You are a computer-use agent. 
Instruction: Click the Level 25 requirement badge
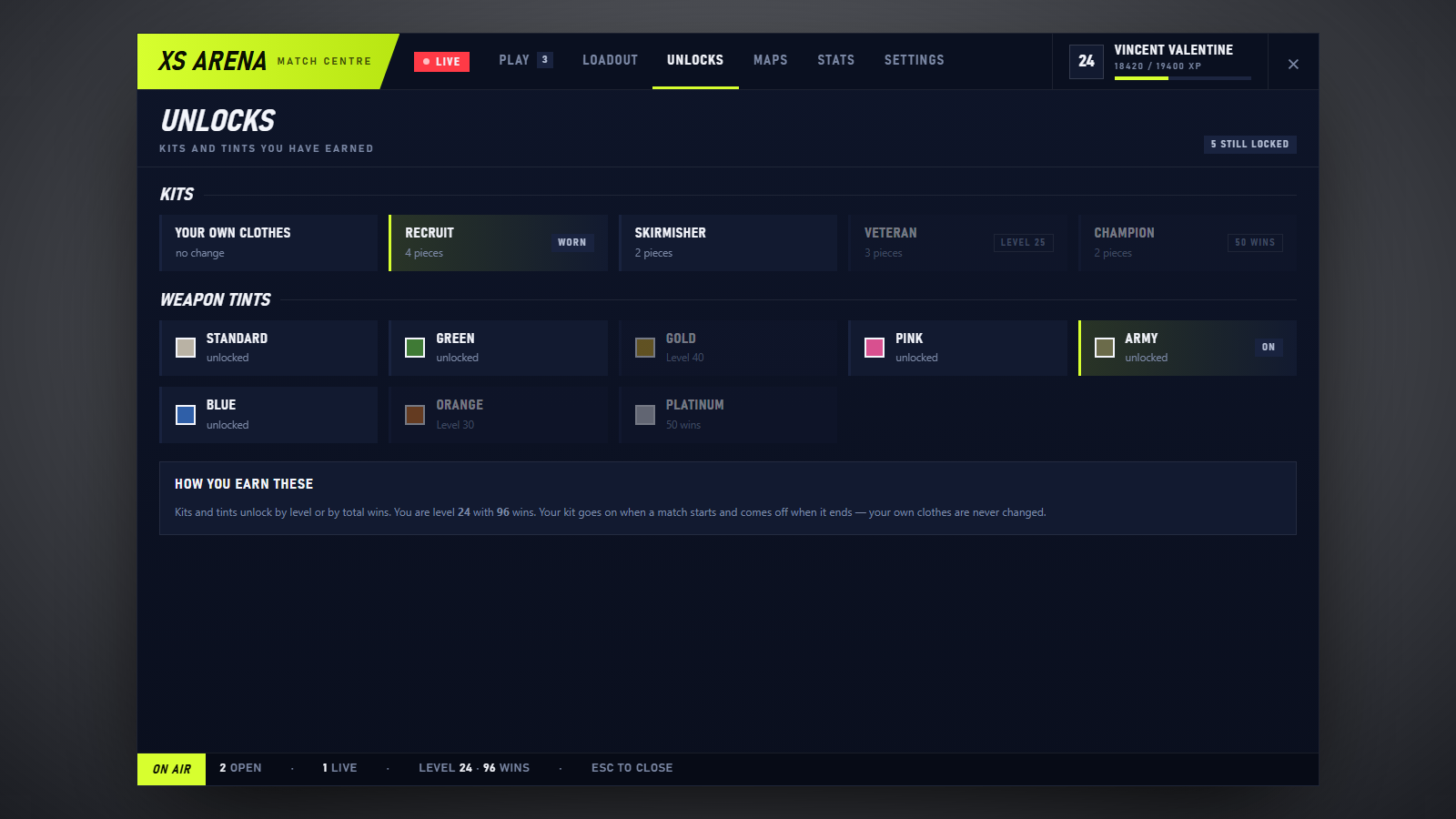tap(1023, 242)
